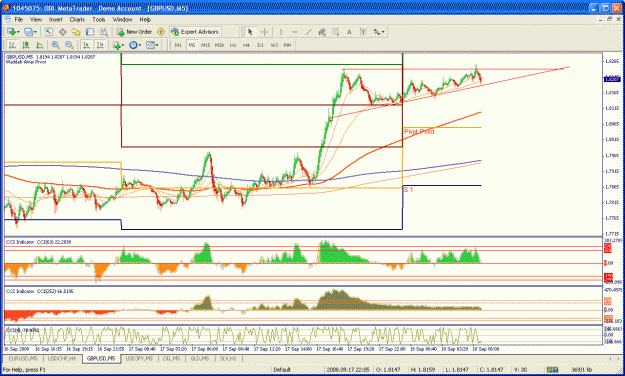Zoom in on the chart
This screenshot has width=625, height=376.
click(x=55, y=45)
